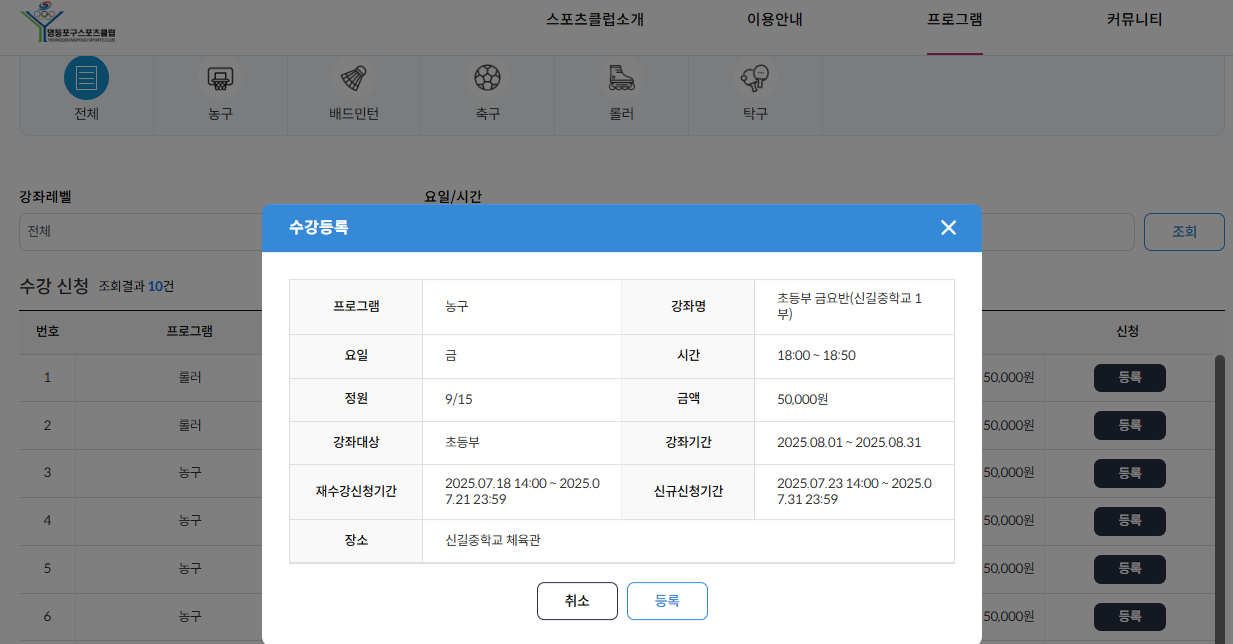The width and height of the screenshot is (1233, 644).
Task: Click the sports club logo
Action: click(x=72, y=22)
